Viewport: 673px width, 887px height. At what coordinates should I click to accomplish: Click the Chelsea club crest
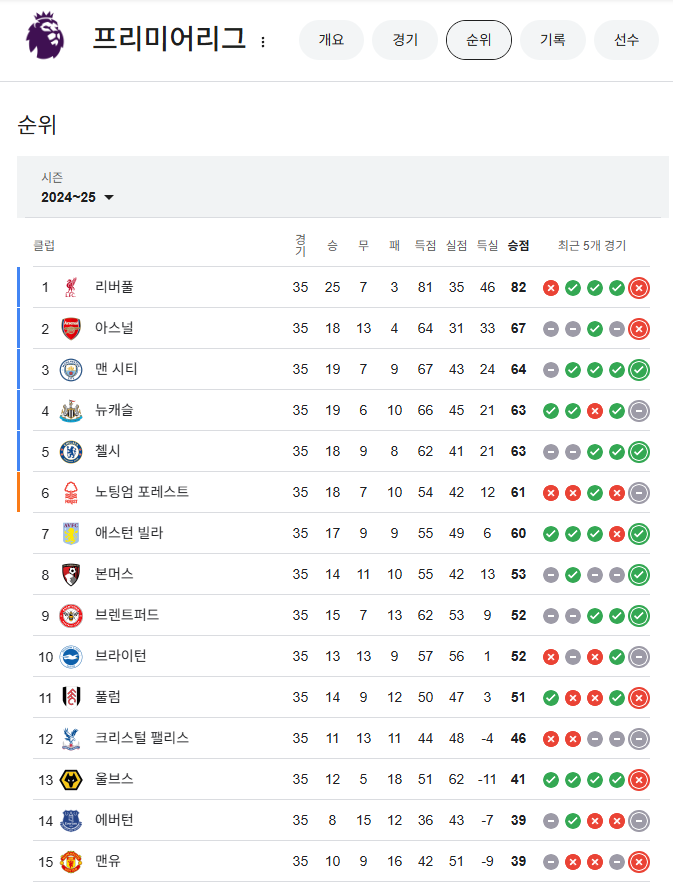pos(71,451)
